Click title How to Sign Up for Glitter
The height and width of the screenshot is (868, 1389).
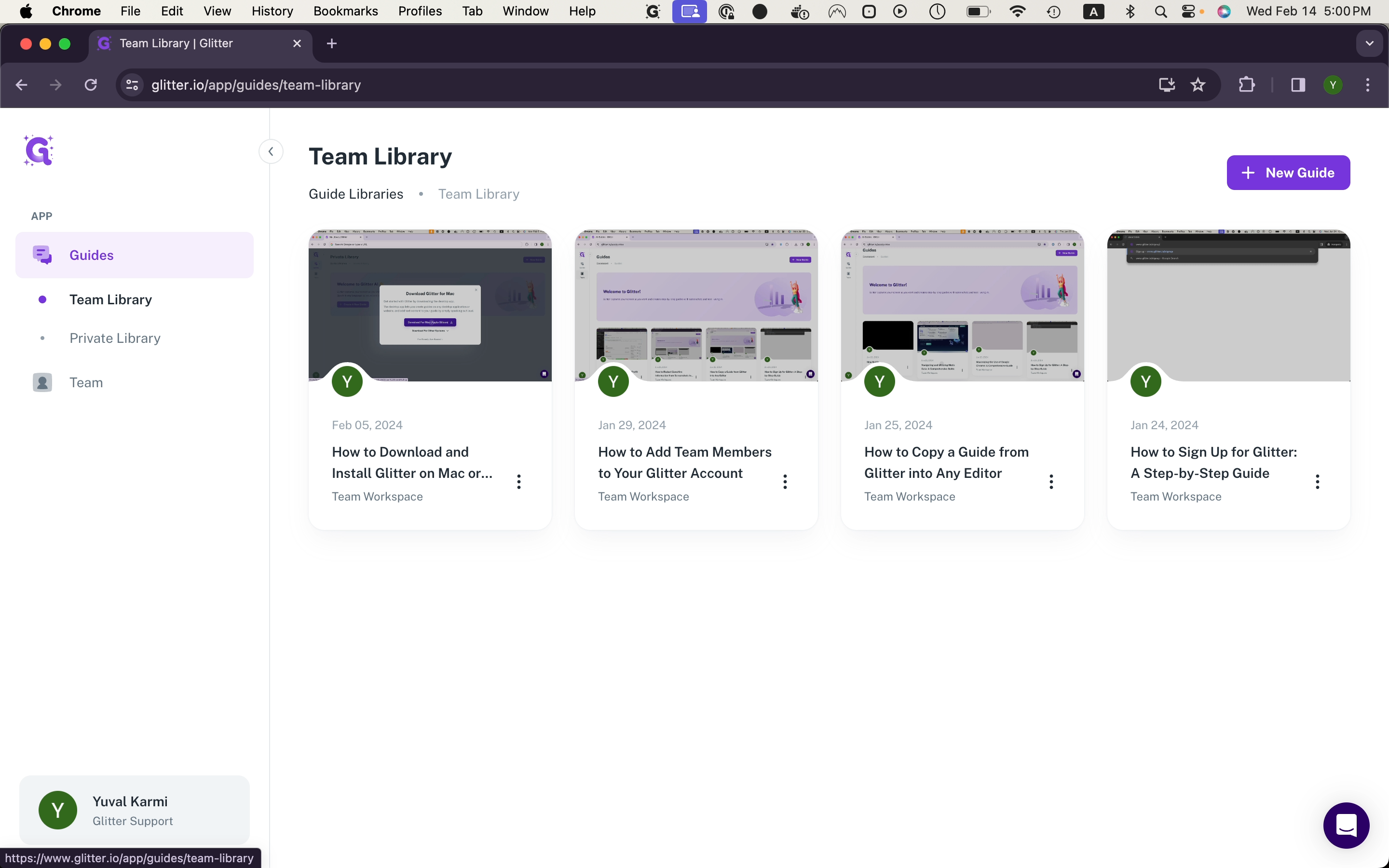pyautogui.click(x=1213, y=463)
